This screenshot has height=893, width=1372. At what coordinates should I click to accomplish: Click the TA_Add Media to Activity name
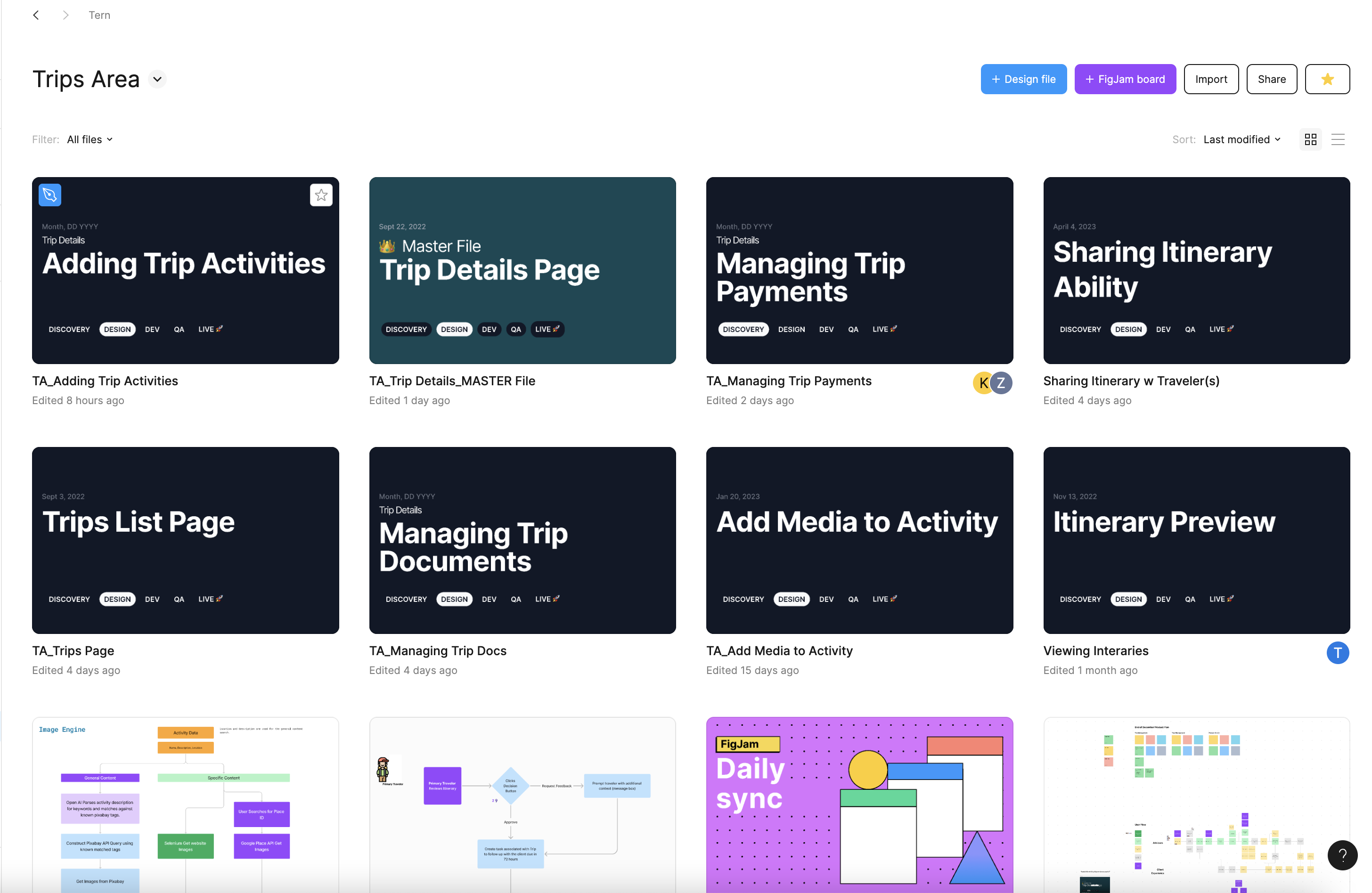point(779,650)
